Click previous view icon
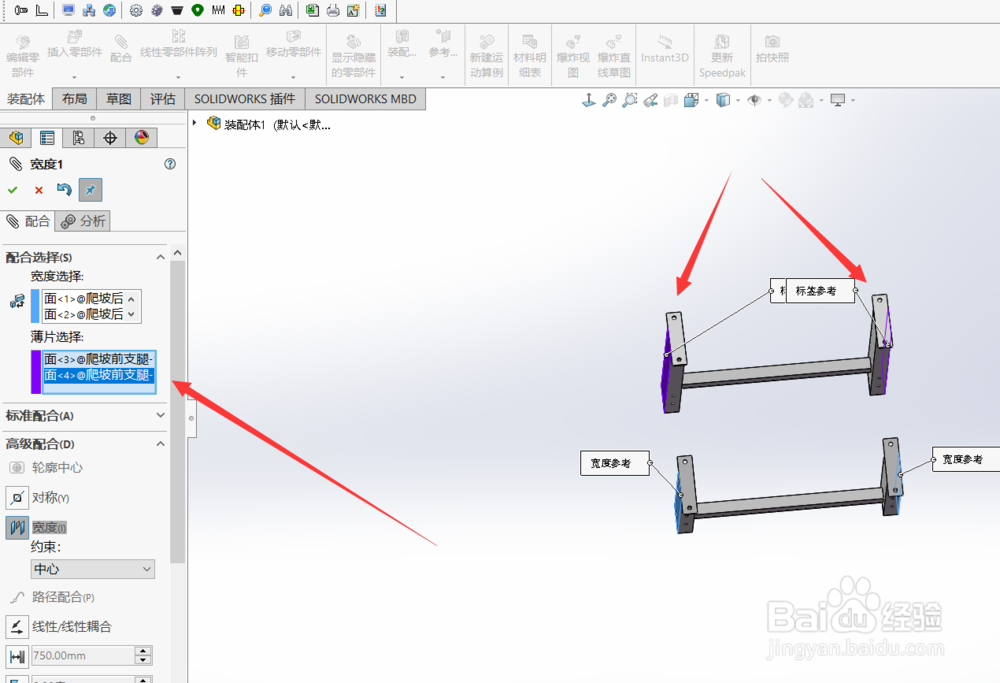 click(650, 100)
